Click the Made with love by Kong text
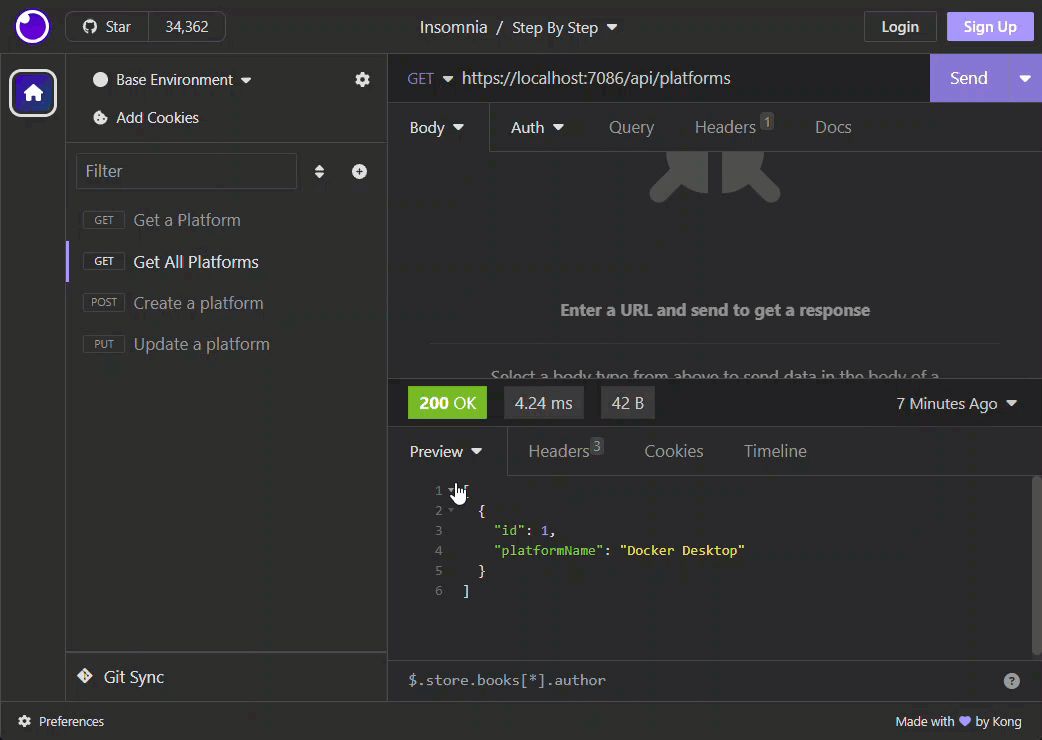 (958, 721)
